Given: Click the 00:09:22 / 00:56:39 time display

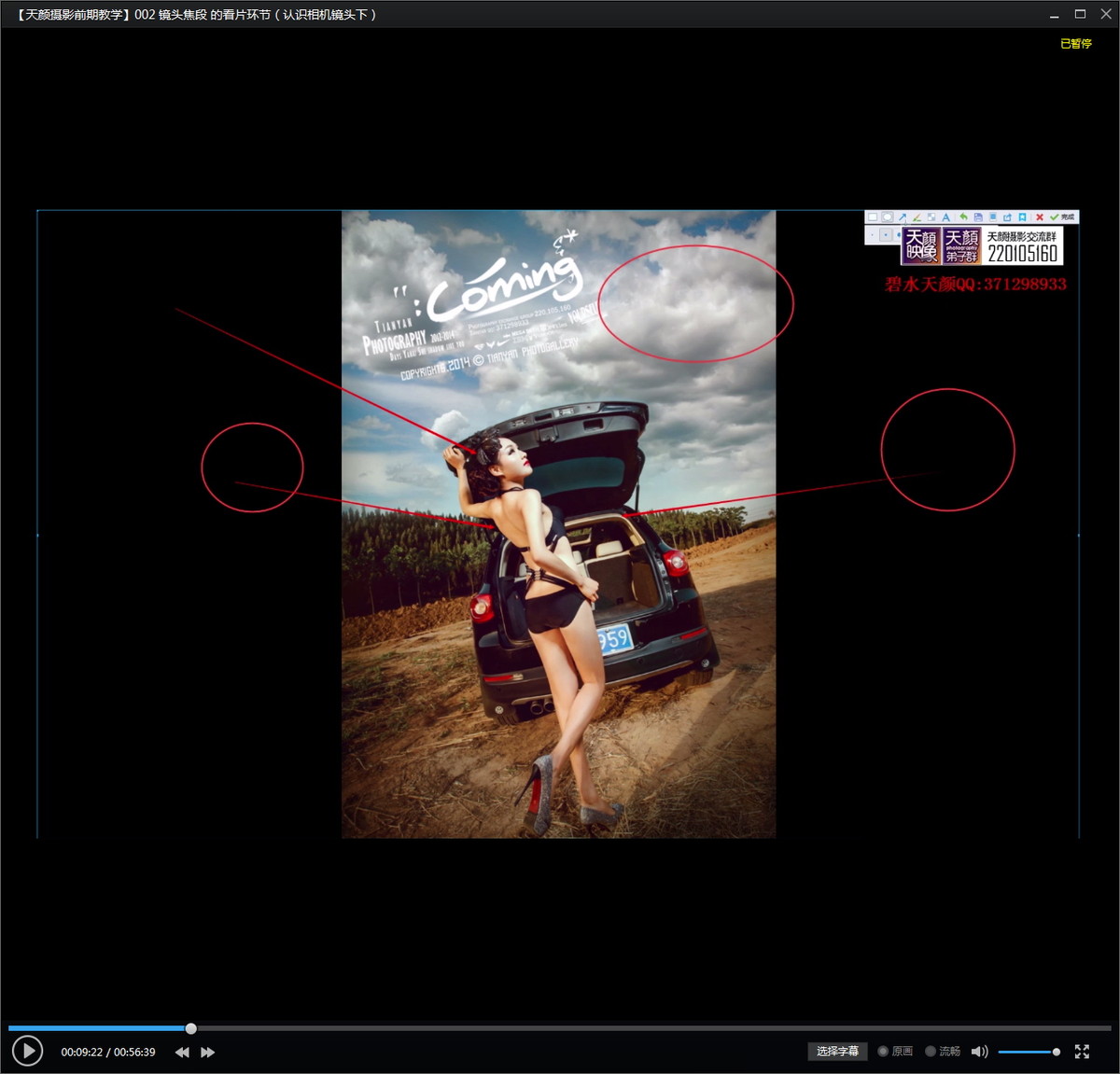Looking at the screenshot, I should 108,1053.
